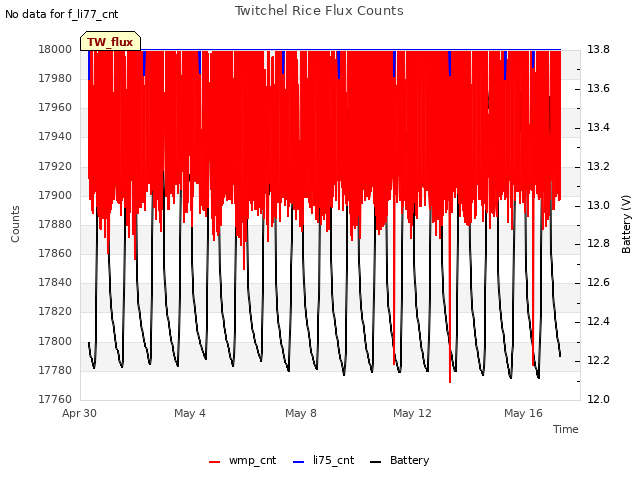Click the 17980 counts axis value
Screen dimensions: 640x480
[x=55, y=78]
